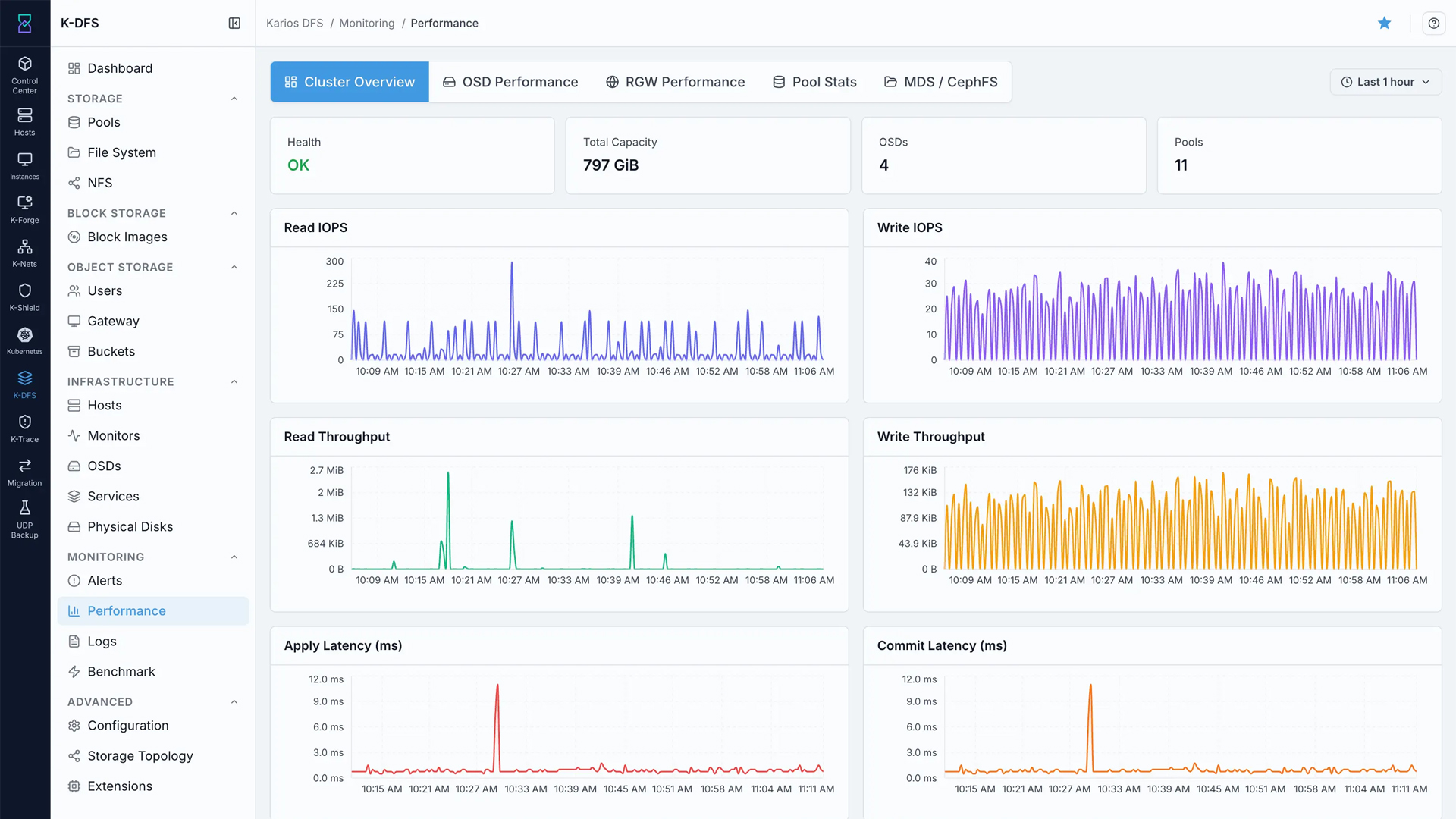Open Extensions page

(153, 786)
